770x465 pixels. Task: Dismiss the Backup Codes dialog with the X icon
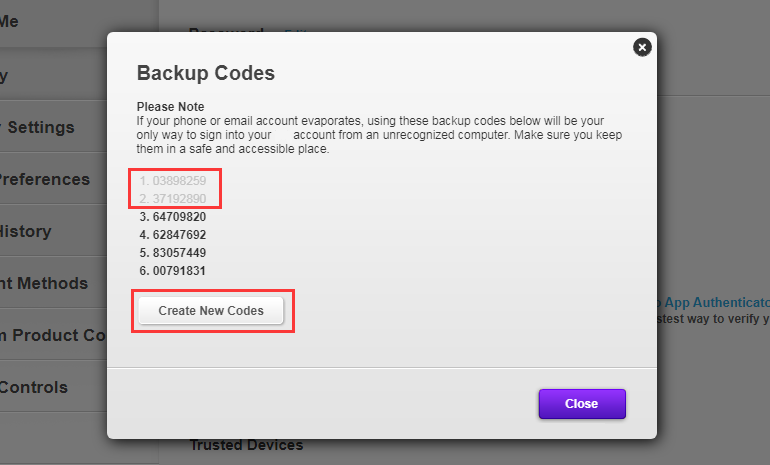coord(642,47)
